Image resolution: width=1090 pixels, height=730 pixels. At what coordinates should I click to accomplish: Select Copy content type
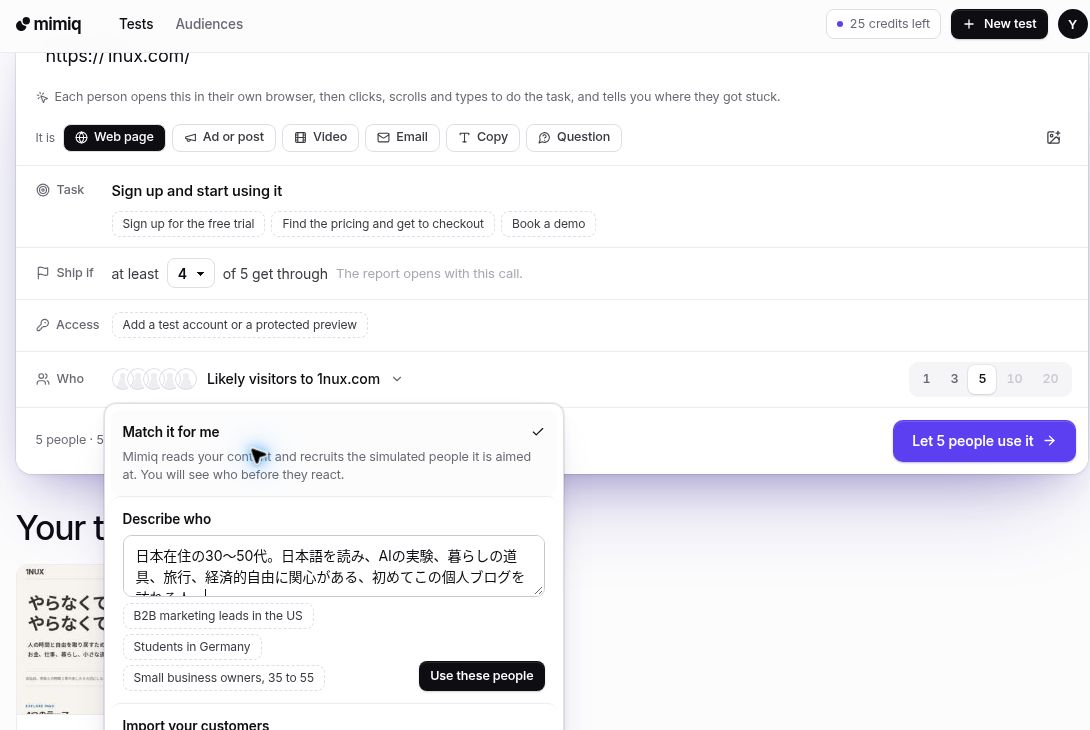tap(483, 138)
